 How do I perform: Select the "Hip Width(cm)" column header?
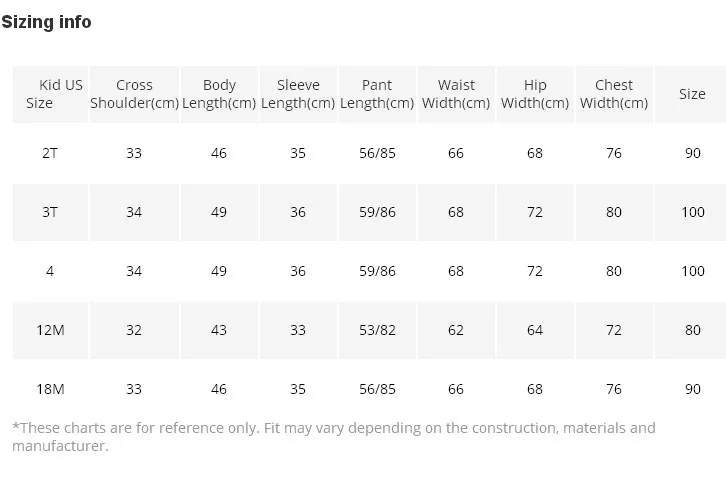[535, 94]
